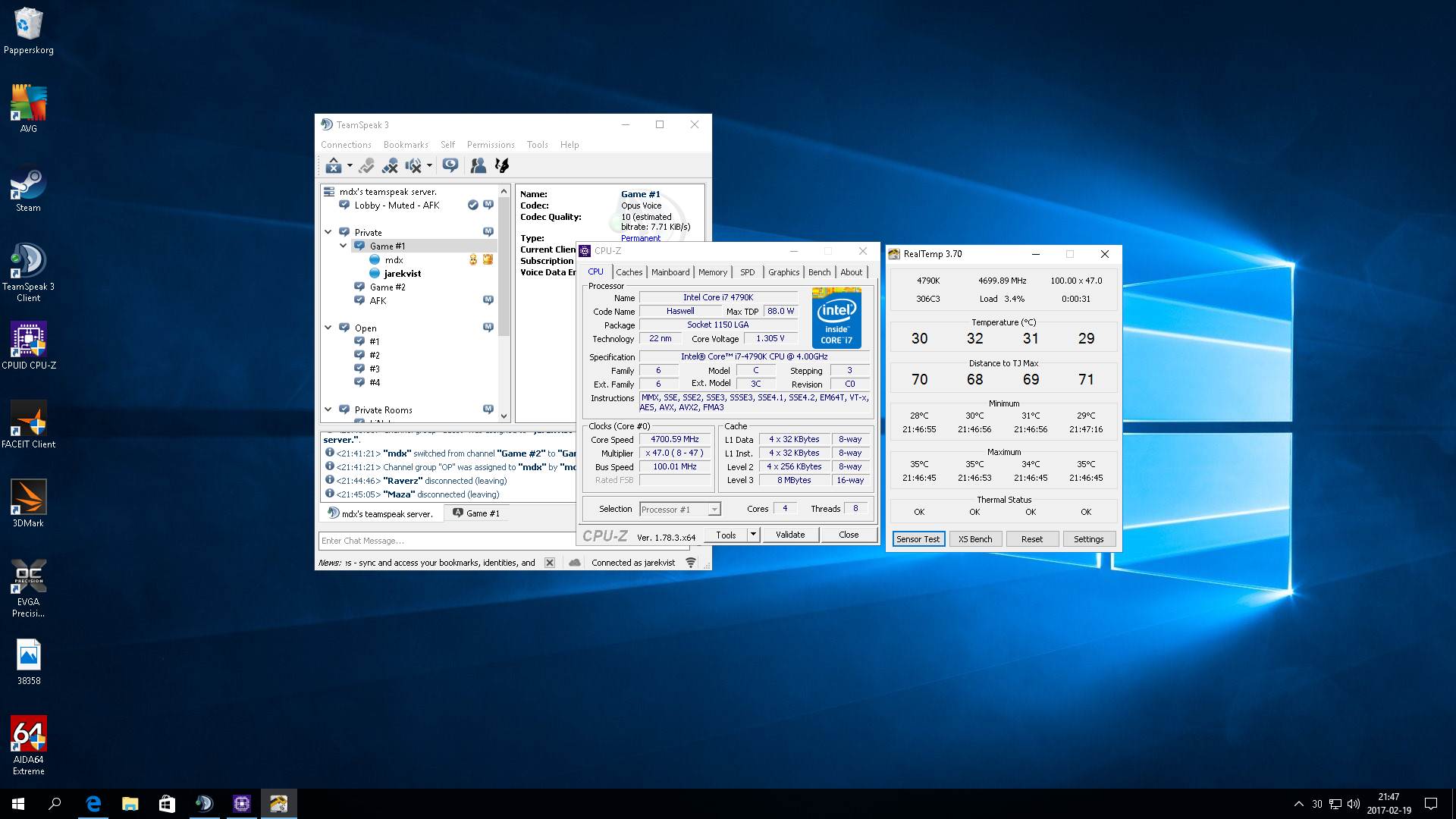Open the Permissions menu in TeamSpeak
The image size is (1456, 819).
click(x=491, y=145)
